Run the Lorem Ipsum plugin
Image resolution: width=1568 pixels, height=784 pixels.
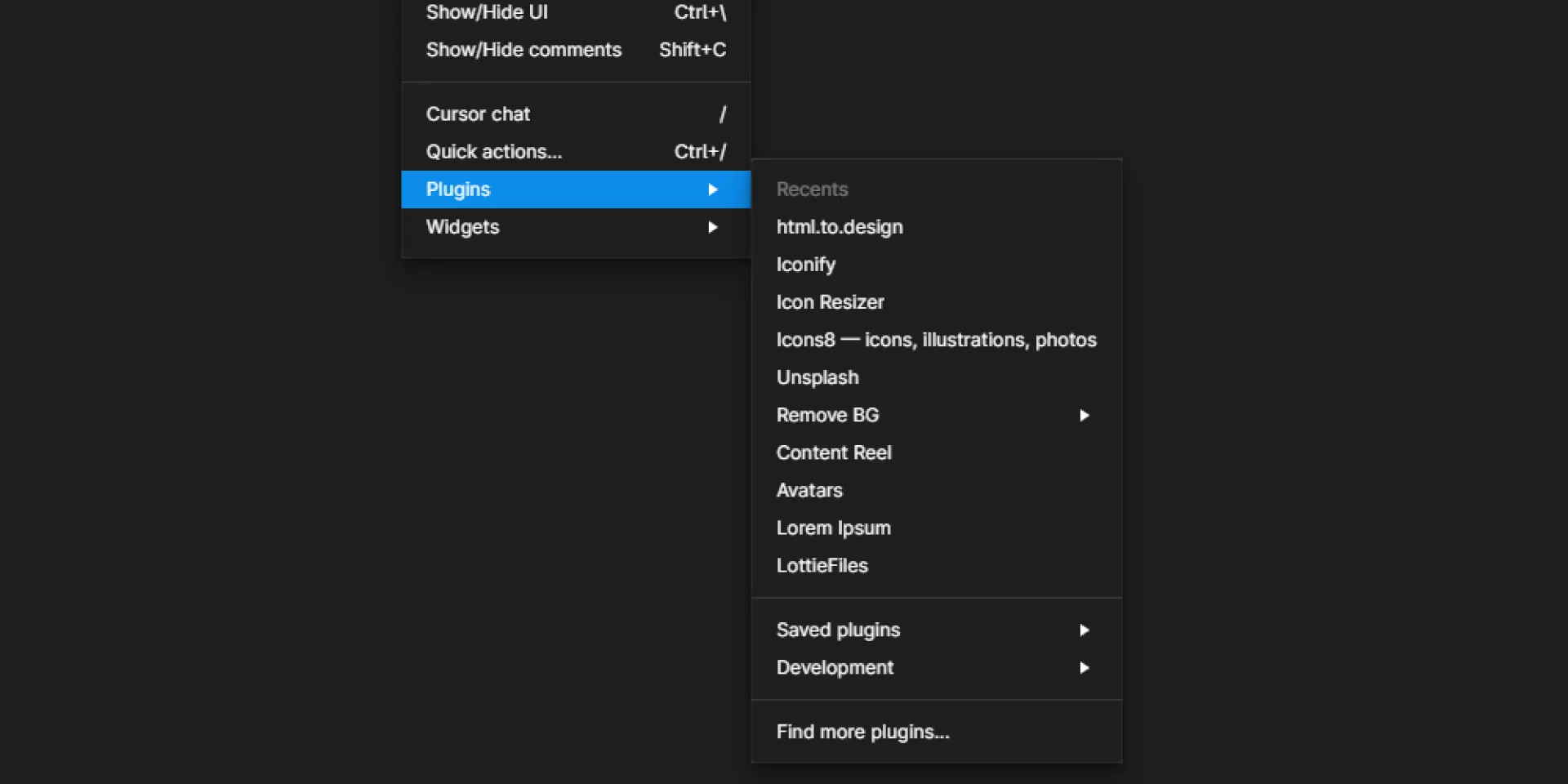coord(937,528)
